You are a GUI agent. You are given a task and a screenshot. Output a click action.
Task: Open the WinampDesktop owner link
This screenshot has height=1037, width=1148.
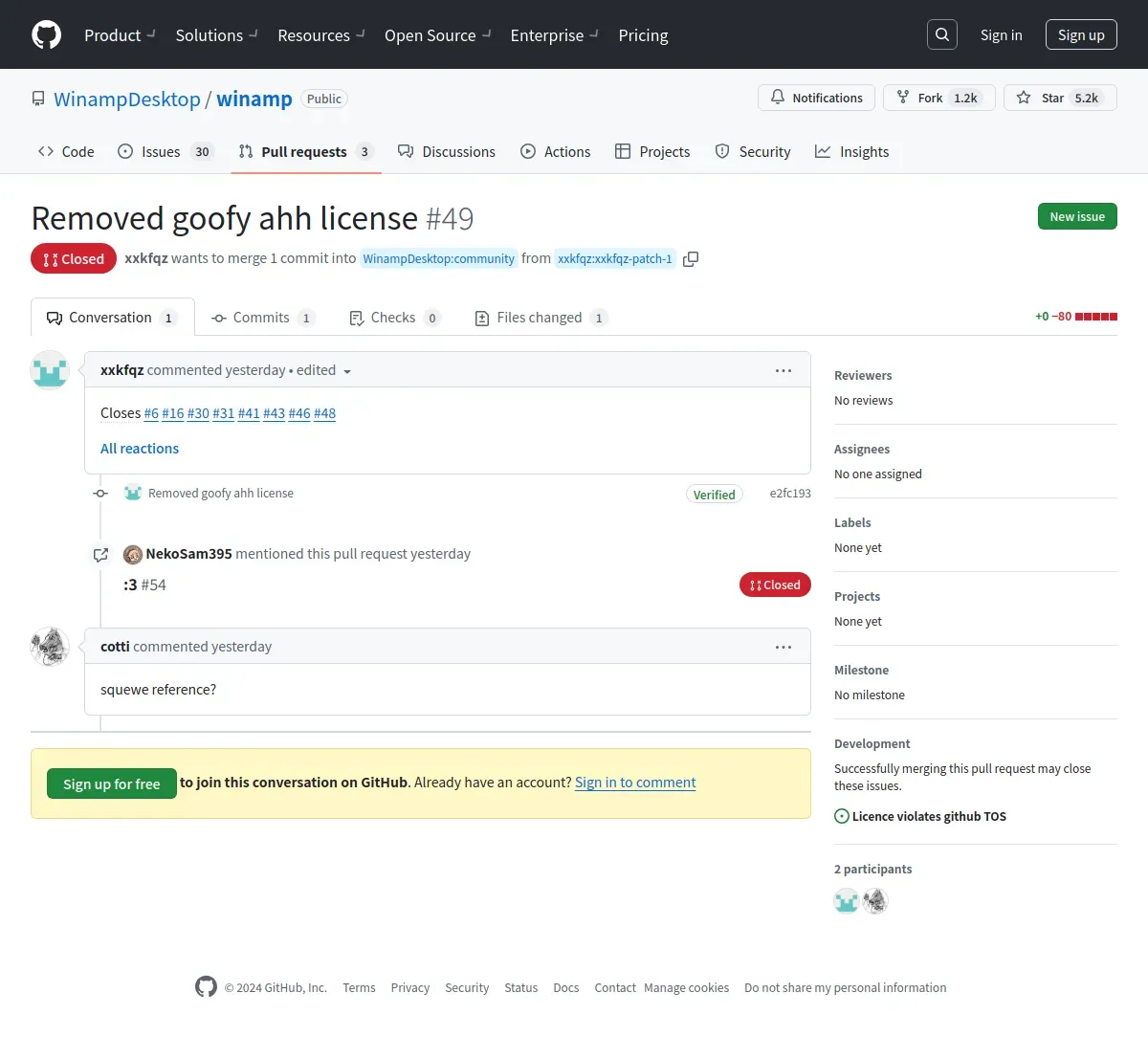127,99
